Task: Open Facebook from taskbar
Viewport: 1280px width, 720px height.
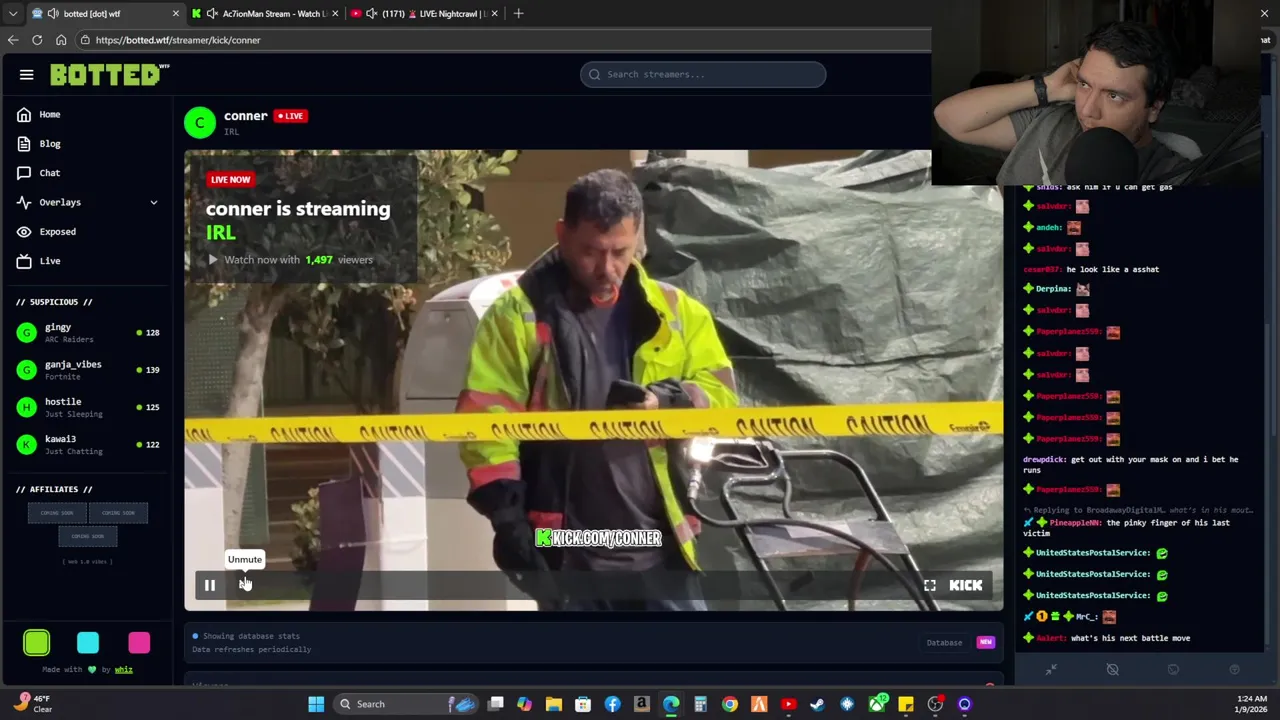Action: pyautogui.click(x=612, y=704)
